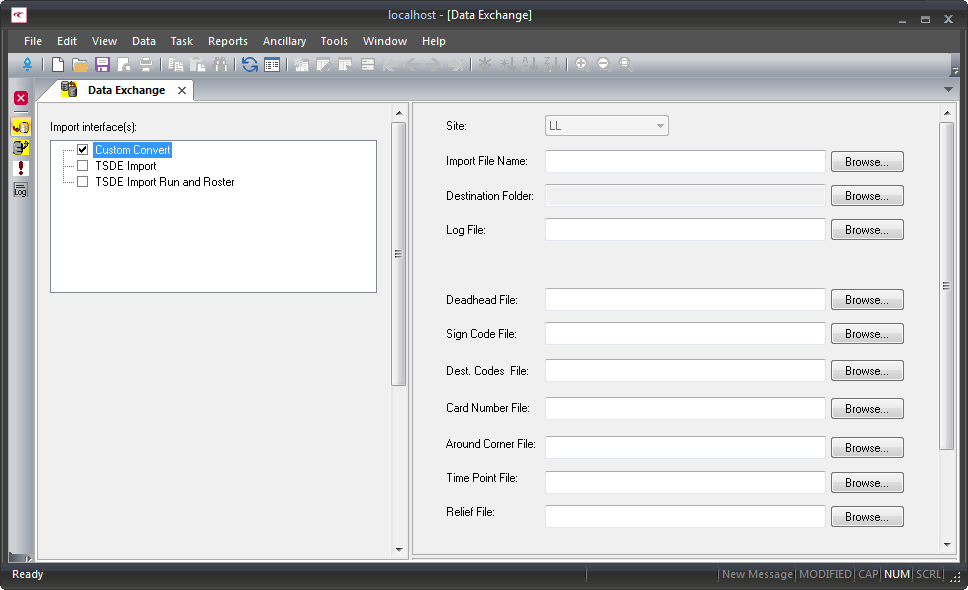The width and height of the screenshot is (968, 590).
Task: Enable the TSDE Import checkbox
Action: (82, 166)
